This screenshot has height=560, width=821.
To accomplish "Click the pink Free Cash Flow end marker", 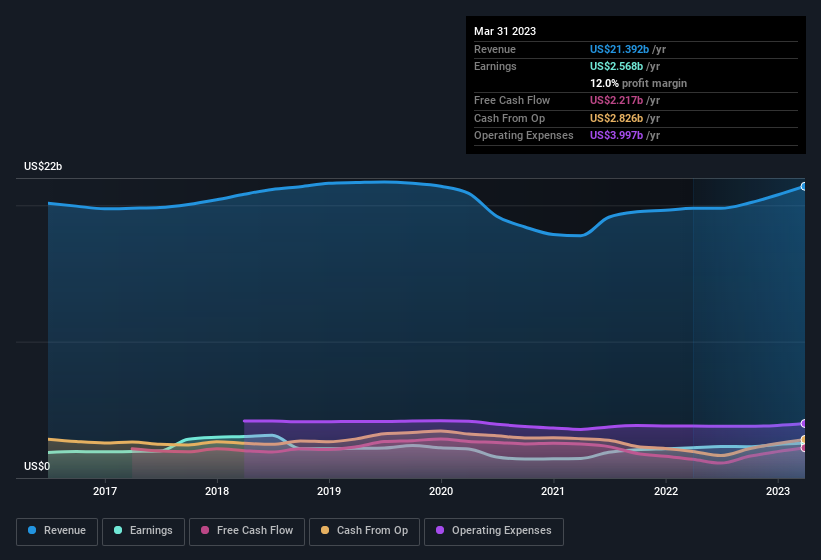I will pyautogui.click(x=804, y=448).
